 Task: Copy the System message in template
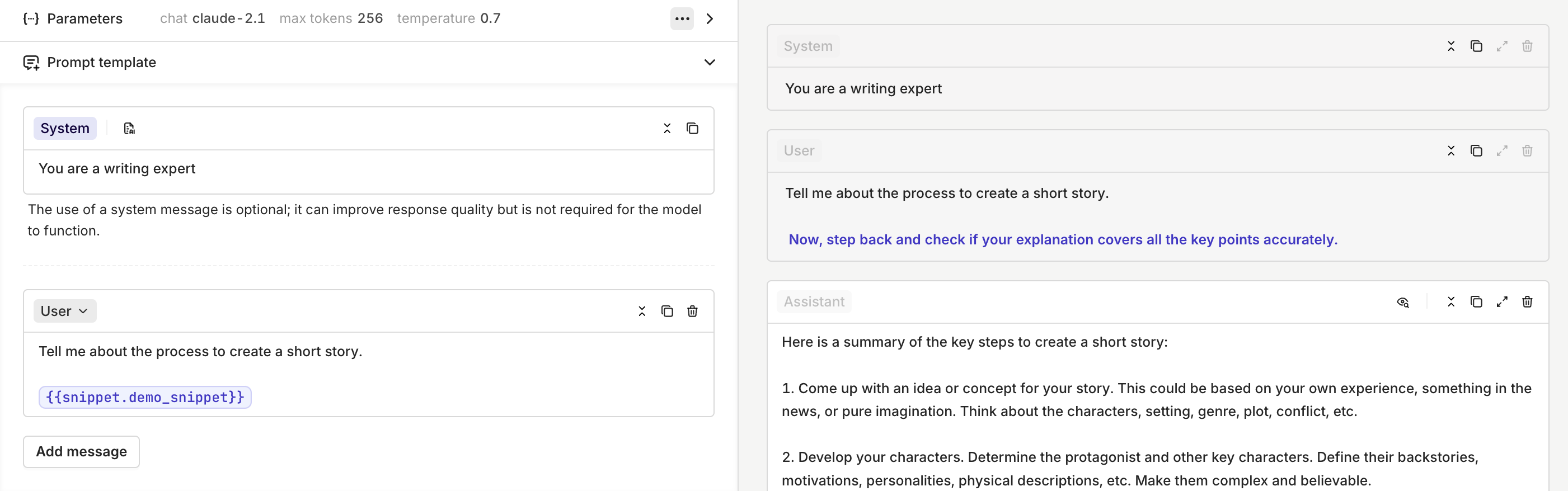[692, 129]
